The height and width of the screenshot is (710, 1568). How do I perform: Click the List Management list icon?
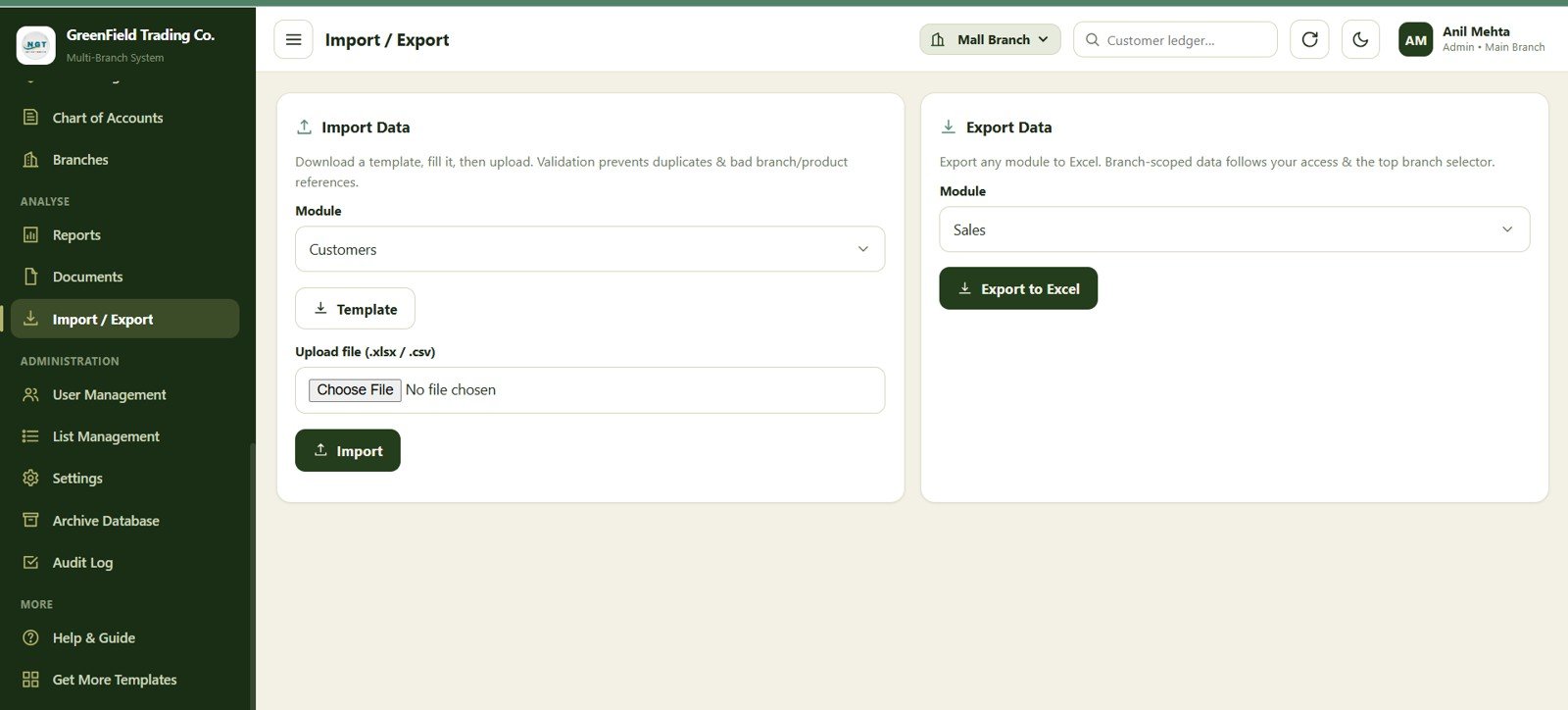click(x=31, y=436)
